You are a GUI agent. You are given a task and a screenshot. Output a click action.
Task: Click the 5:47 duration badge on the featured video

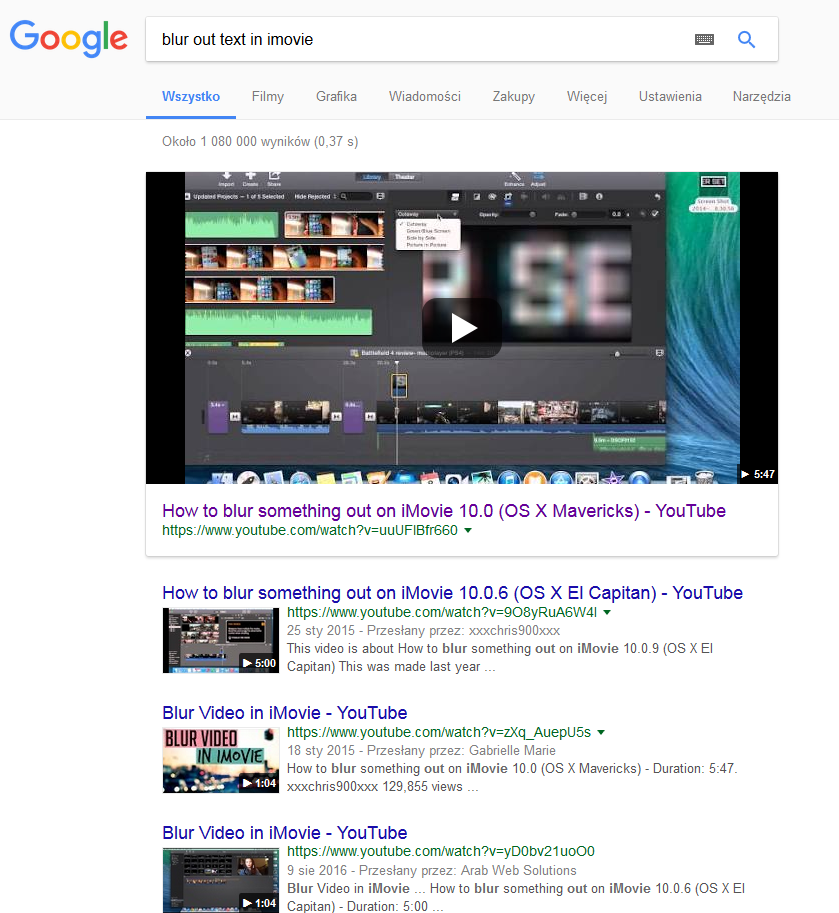pyautogui.click(x=757, y=474)
